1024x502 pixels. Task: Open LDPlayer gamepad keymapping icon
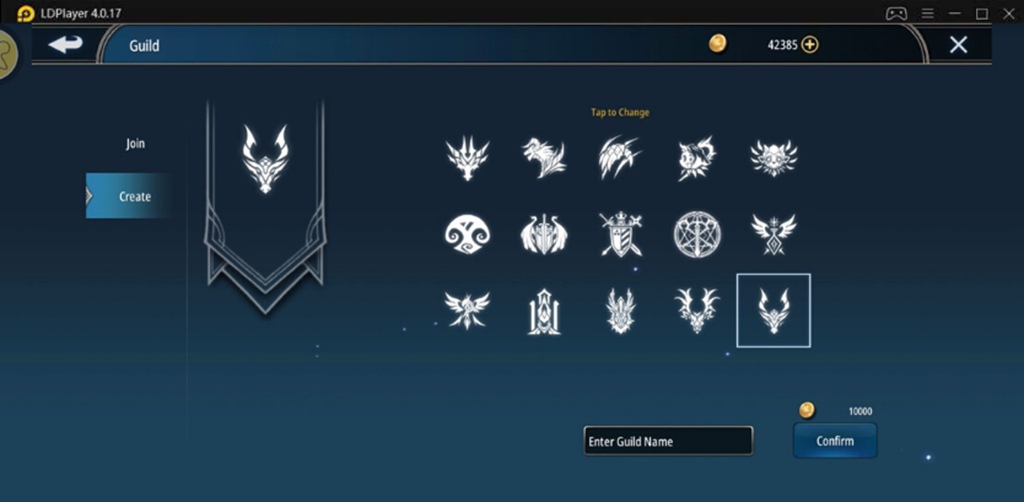(x=895, y=13)
